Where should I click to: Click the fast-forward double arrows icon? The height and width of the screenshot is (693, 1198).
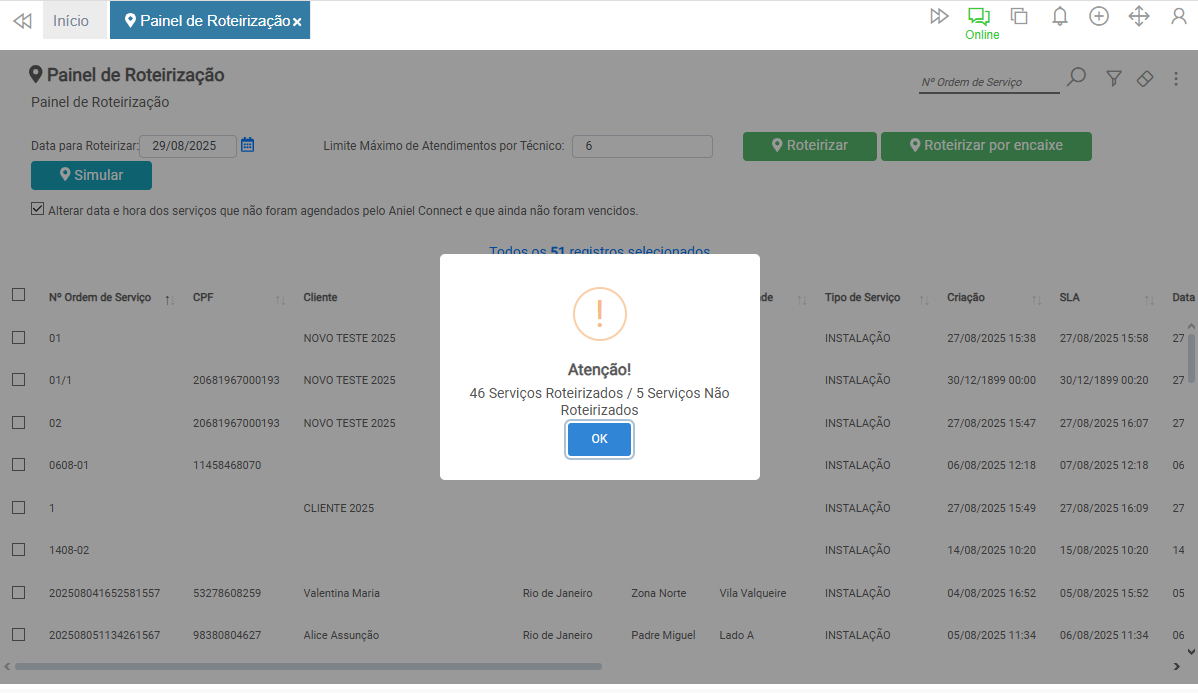click(939, 16)
